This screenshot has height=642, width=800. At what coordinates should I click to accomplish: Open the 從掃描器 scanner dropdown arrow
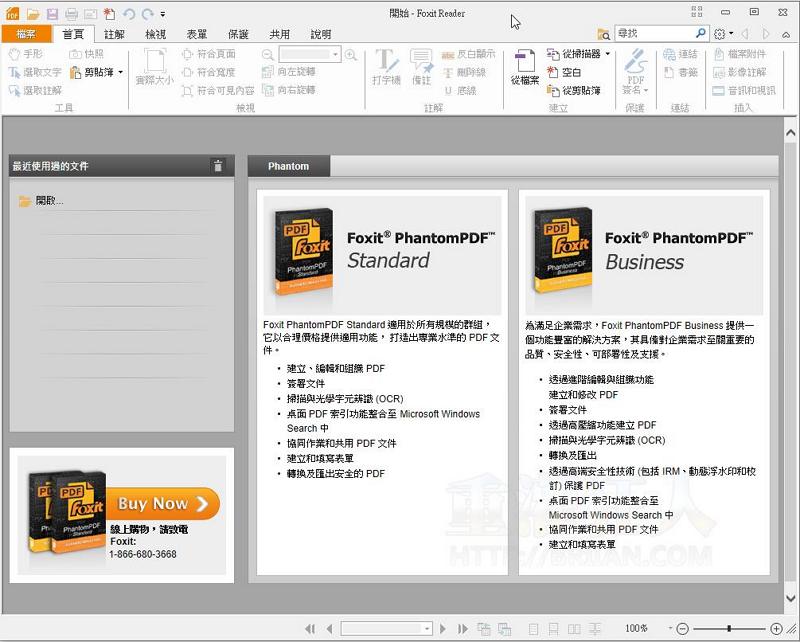click(x=608, y=54)
